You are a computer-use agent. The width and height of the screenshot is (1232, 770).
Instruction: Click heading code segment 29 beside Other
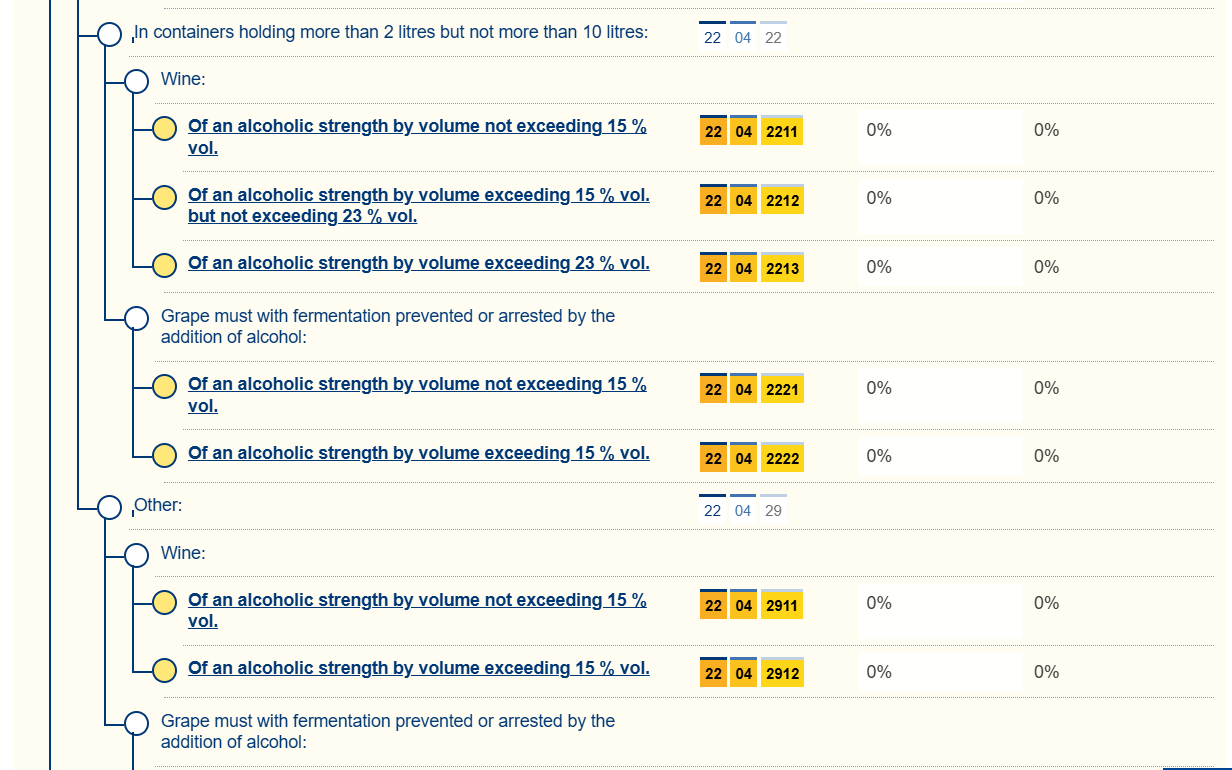773,510
